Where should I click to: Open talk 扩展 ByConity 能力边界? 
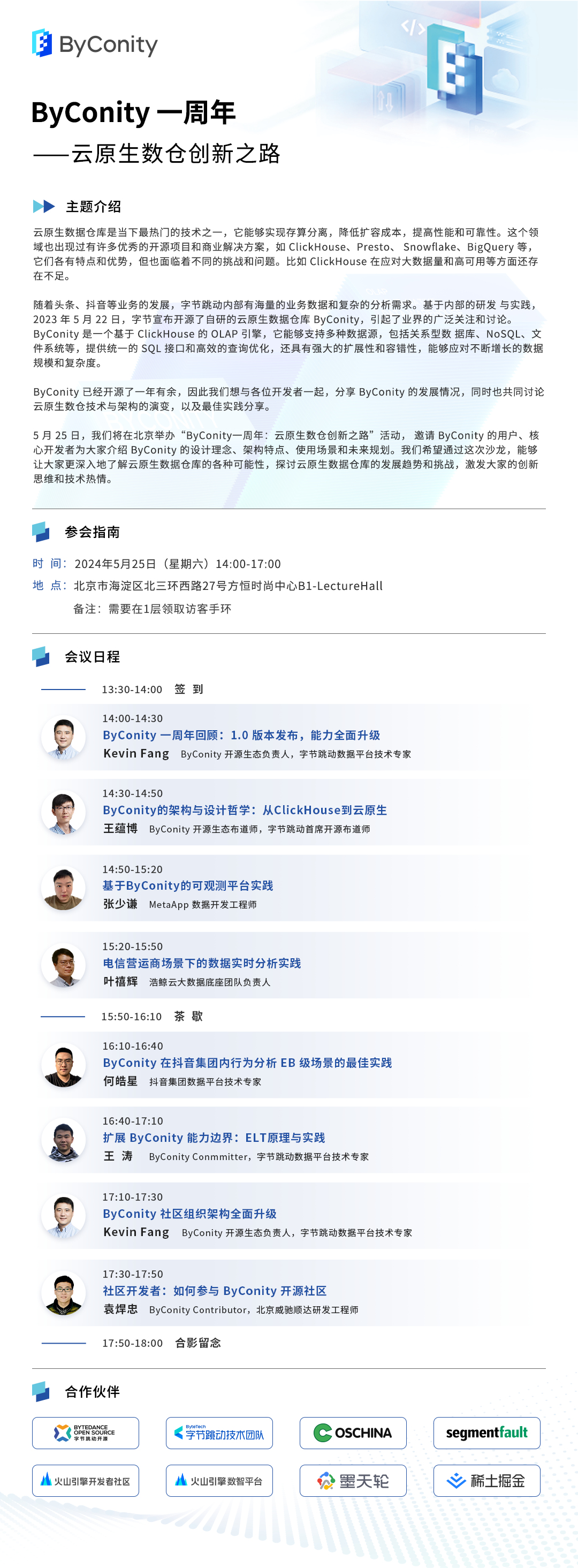tap(214, 1138)
